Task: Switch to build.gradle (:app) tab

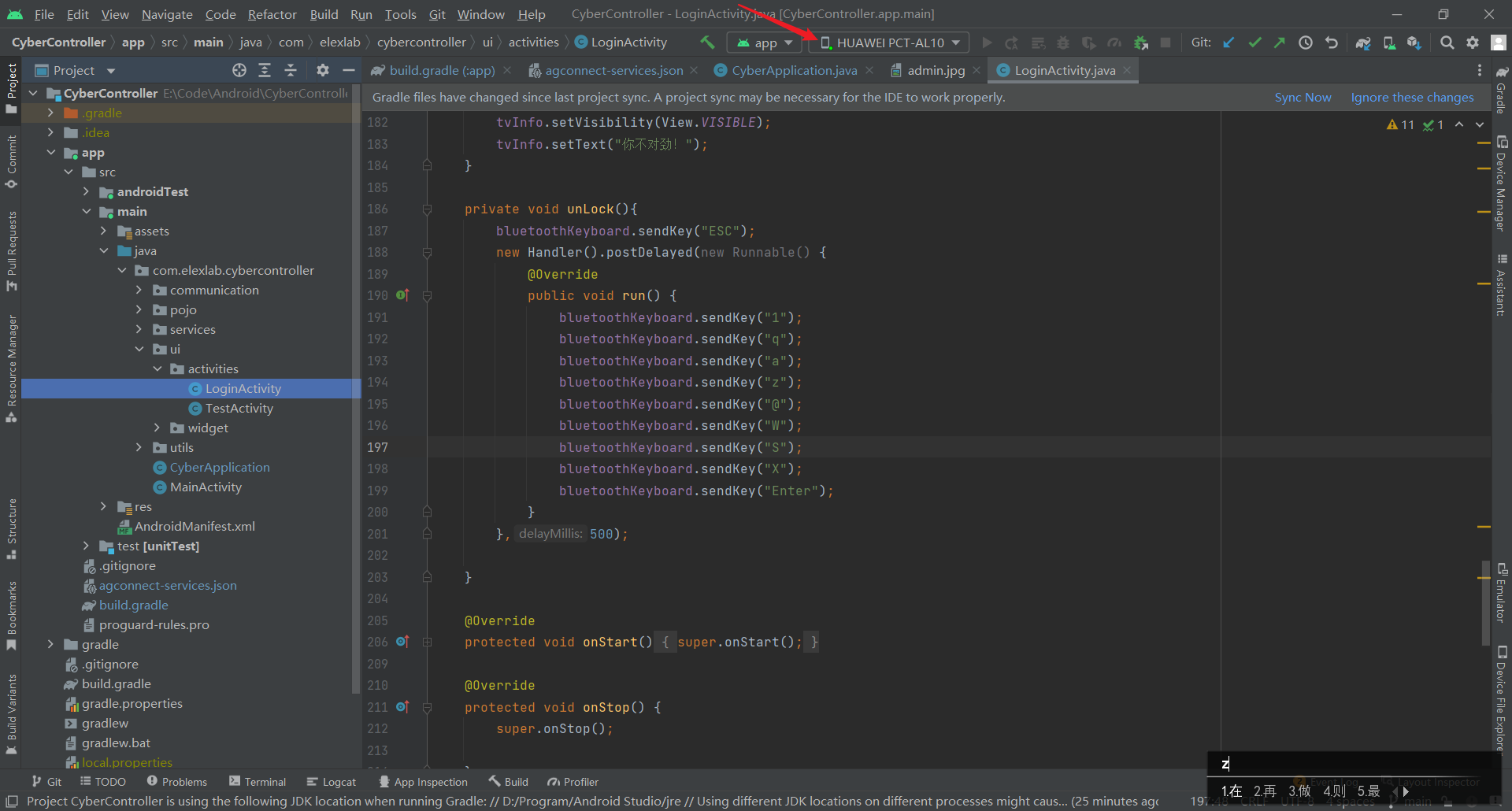Action: click(442, 70)
